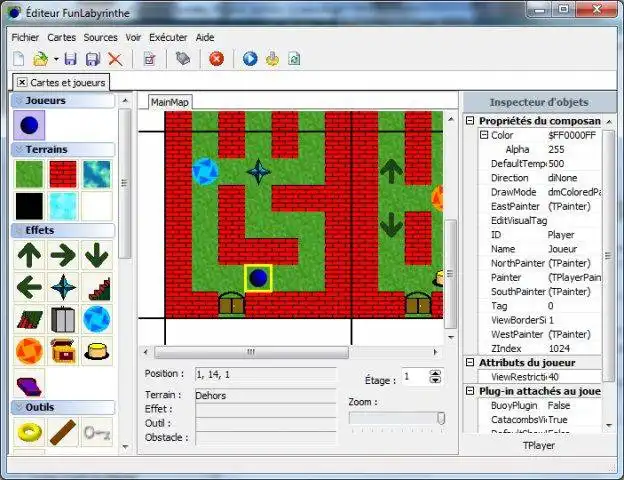The height and width of the screenshot is (480, 624).
Task: Collapse Propriétés du composant section
Action: pyautogui.click(x=470, y=120)
